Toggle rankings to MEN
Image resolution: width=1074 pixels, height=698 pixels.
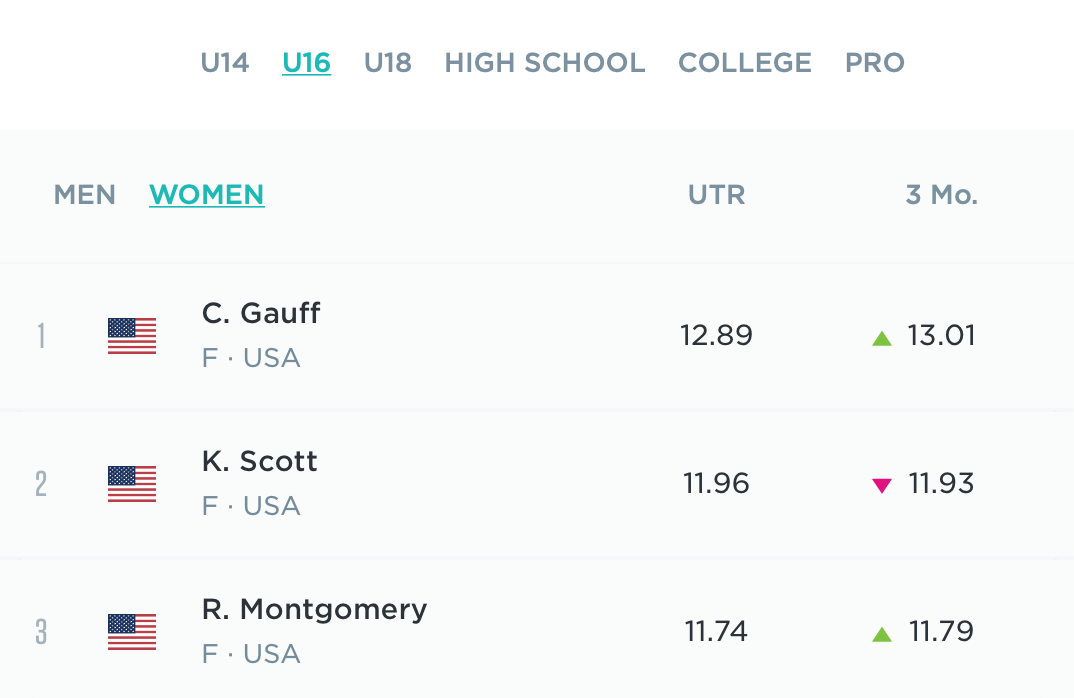pos(85,194)
